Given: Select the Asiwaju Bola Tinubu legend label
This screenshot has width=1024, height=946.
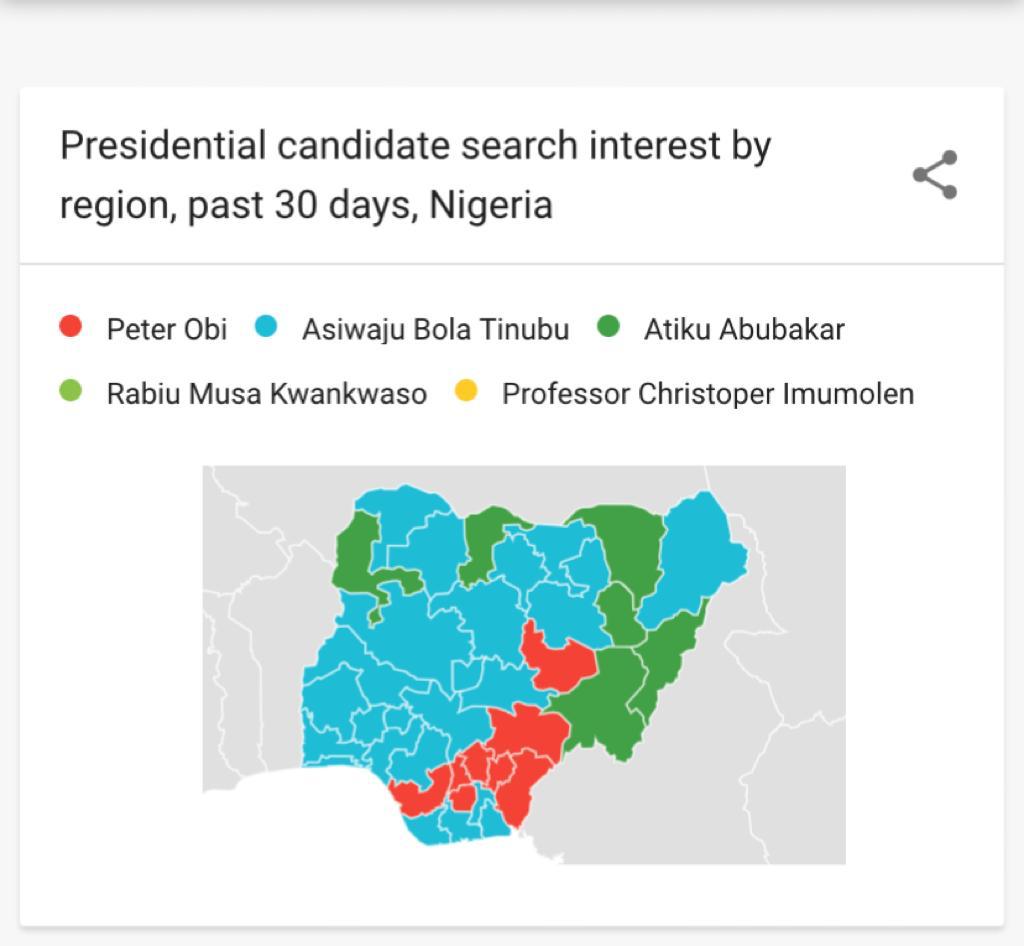Looking at the screenshot, I should point(436,329).
